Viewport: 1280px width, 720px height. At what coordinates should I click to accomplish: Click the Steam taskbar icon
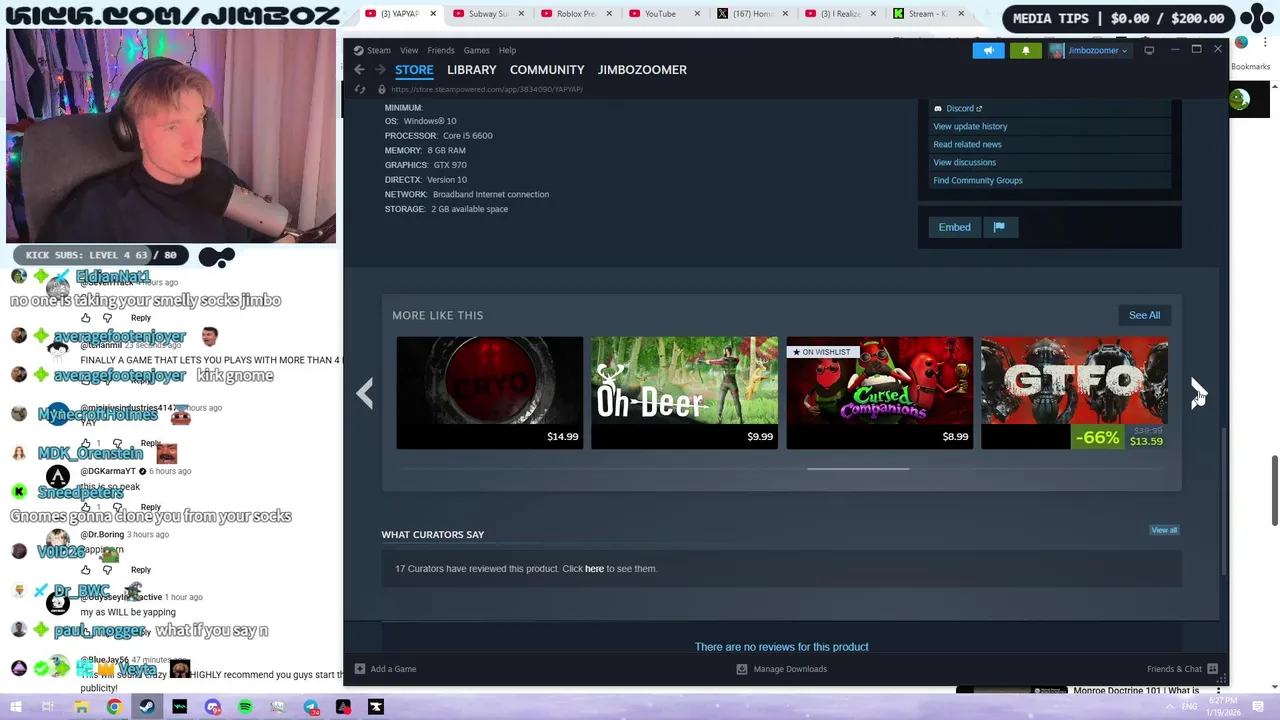(x=147, y=707)
